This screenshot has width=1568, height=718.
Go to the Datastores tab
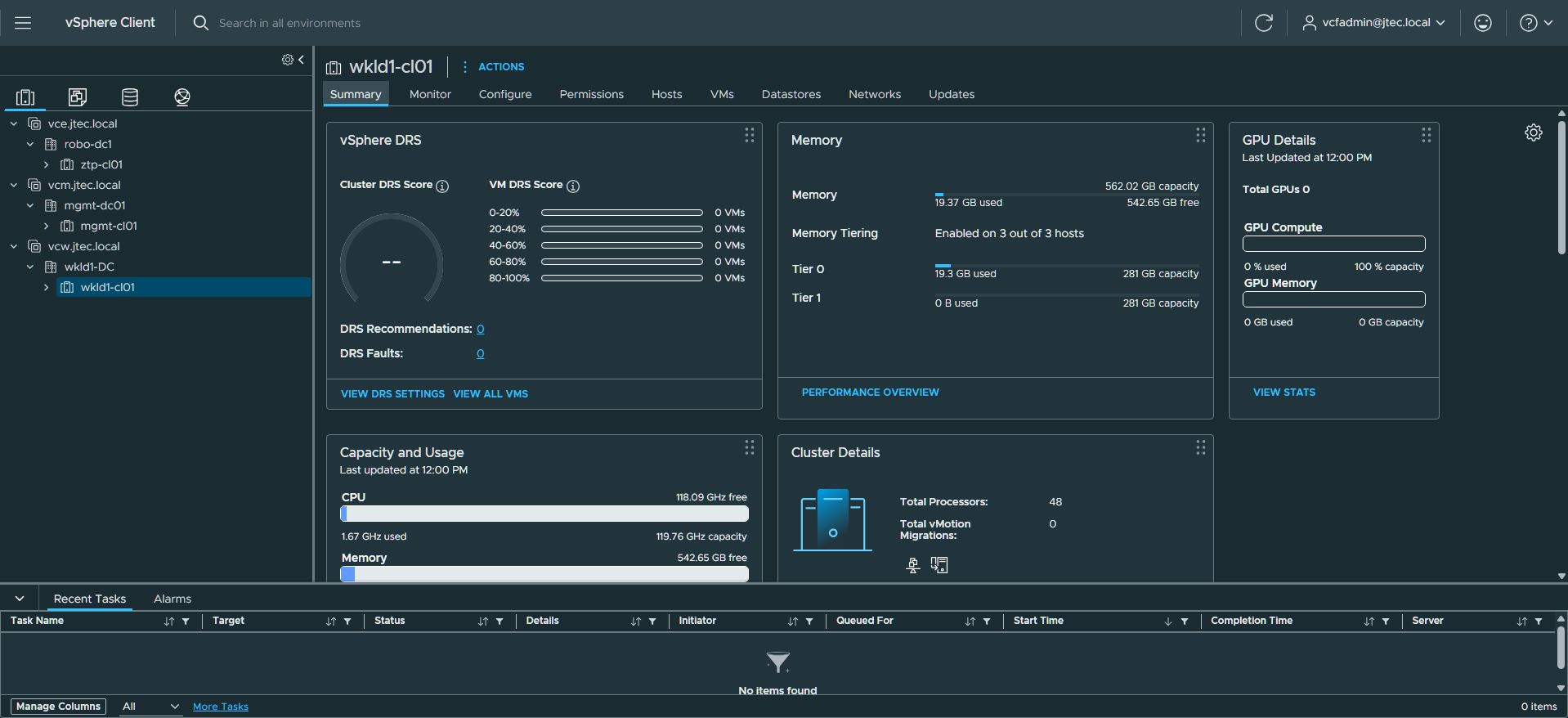click(x=791, y=94)
